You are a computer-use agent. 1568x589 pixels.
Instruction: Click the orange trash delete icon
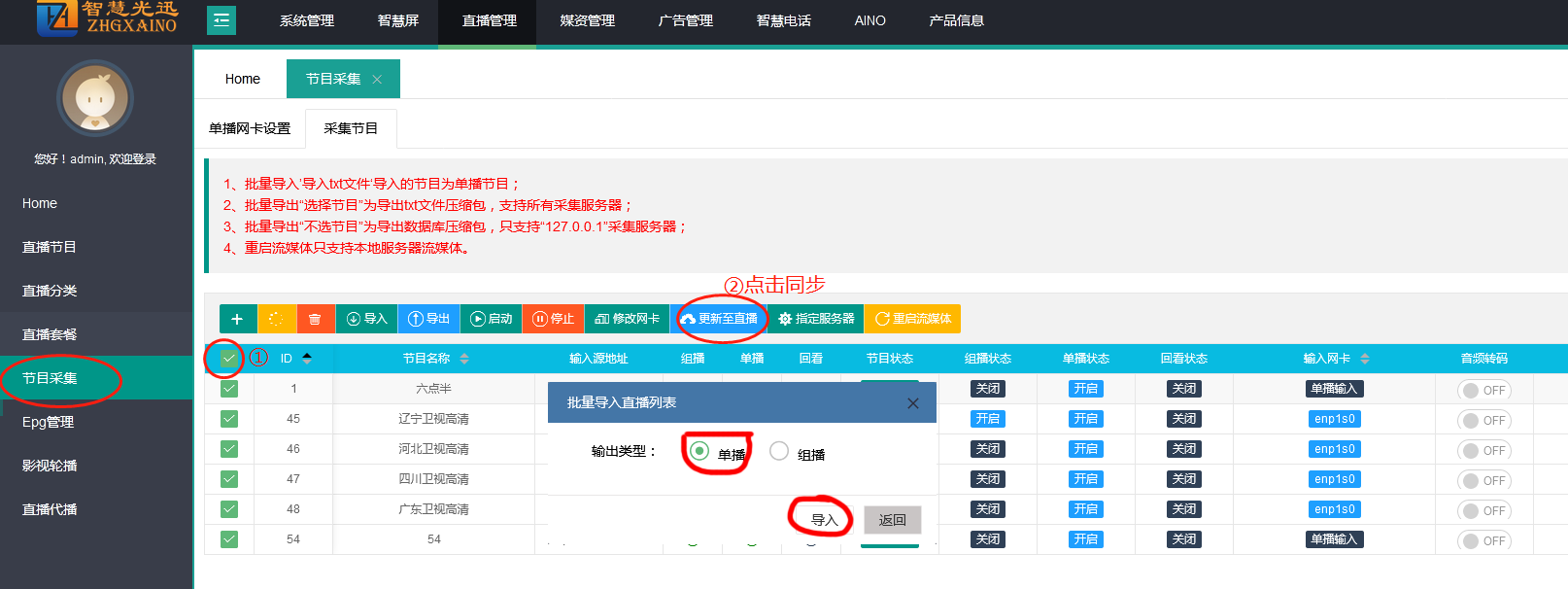pos(315,319)
